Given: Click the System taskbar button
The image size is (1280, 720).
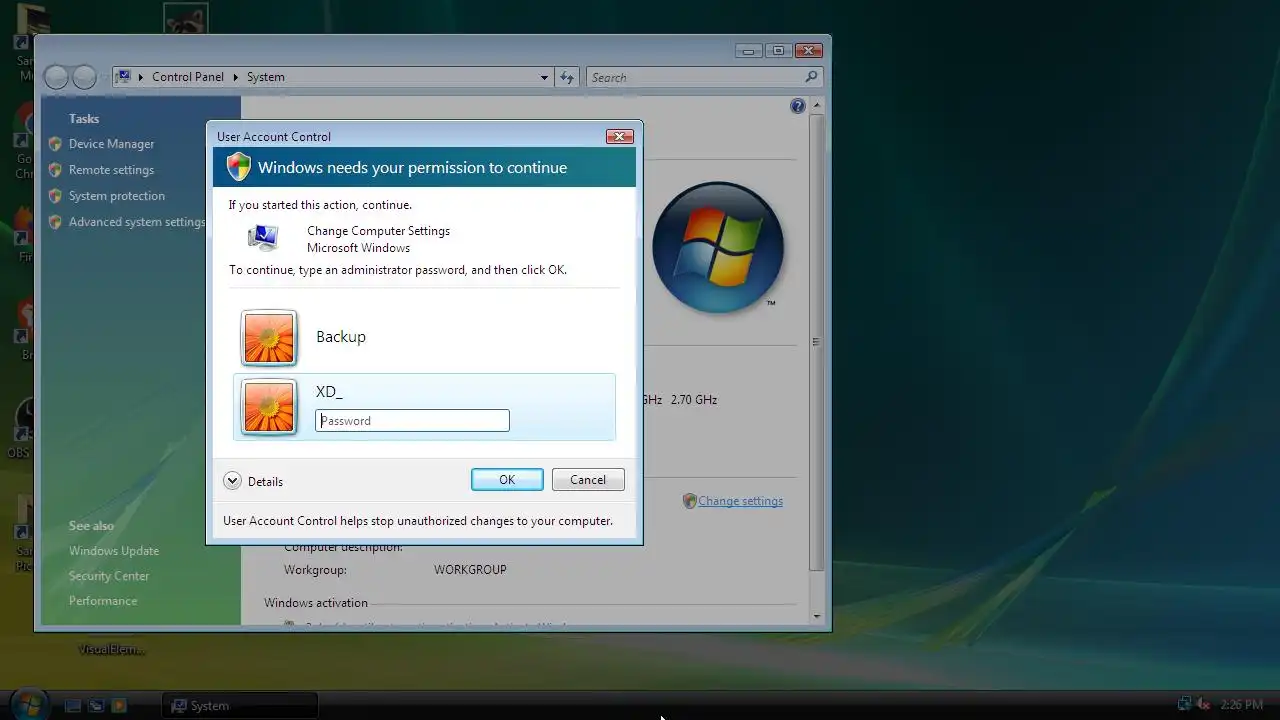Looking at the screenshot, I should click(x=239, y=705).
